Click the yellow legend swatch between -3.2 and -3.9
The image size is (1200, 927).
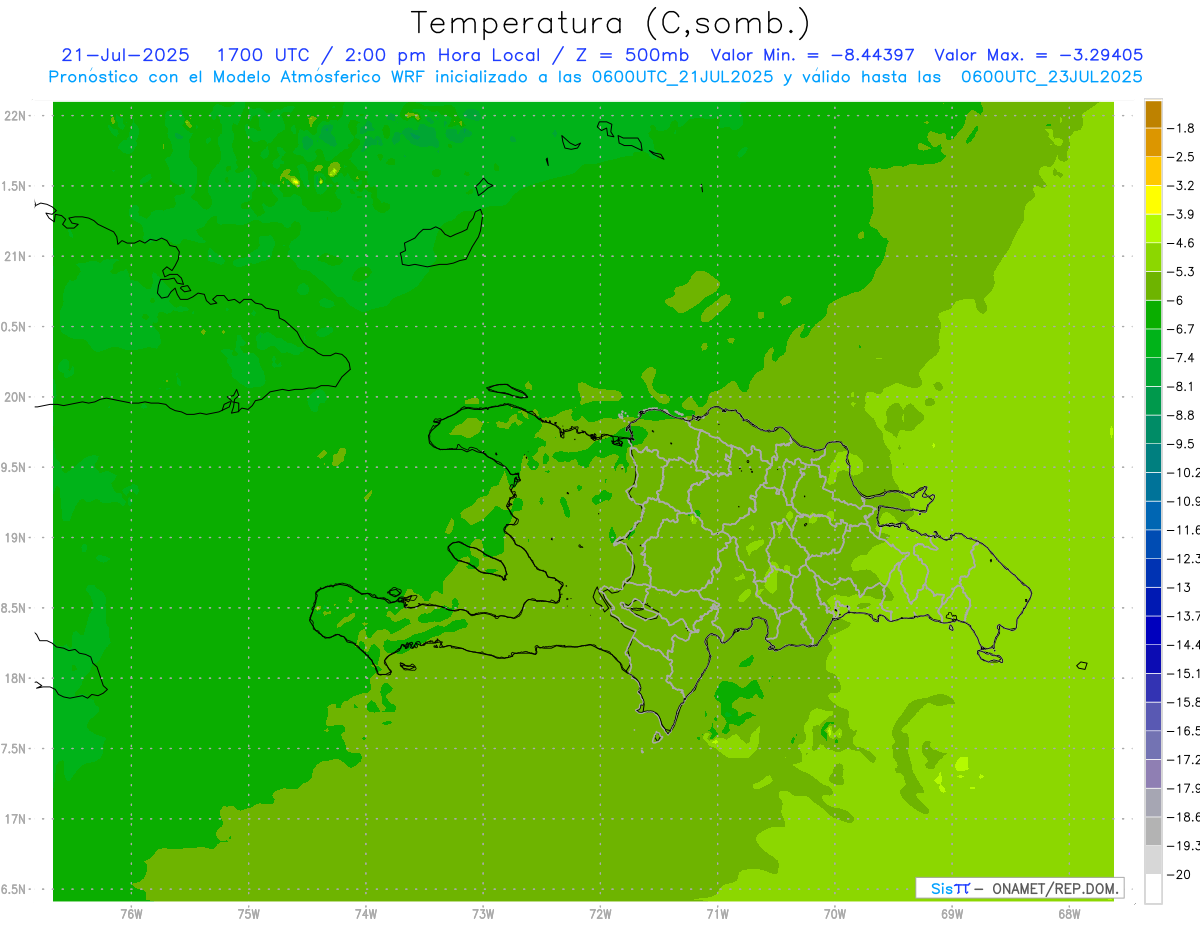pos(1153,200)
